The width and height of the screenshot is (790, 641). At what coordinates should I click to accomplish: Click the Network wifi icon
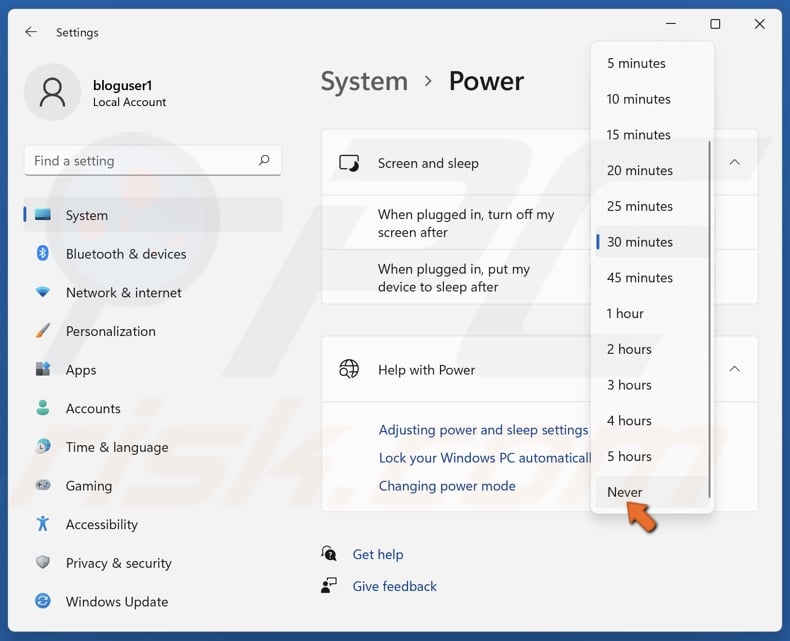point(43,292)
